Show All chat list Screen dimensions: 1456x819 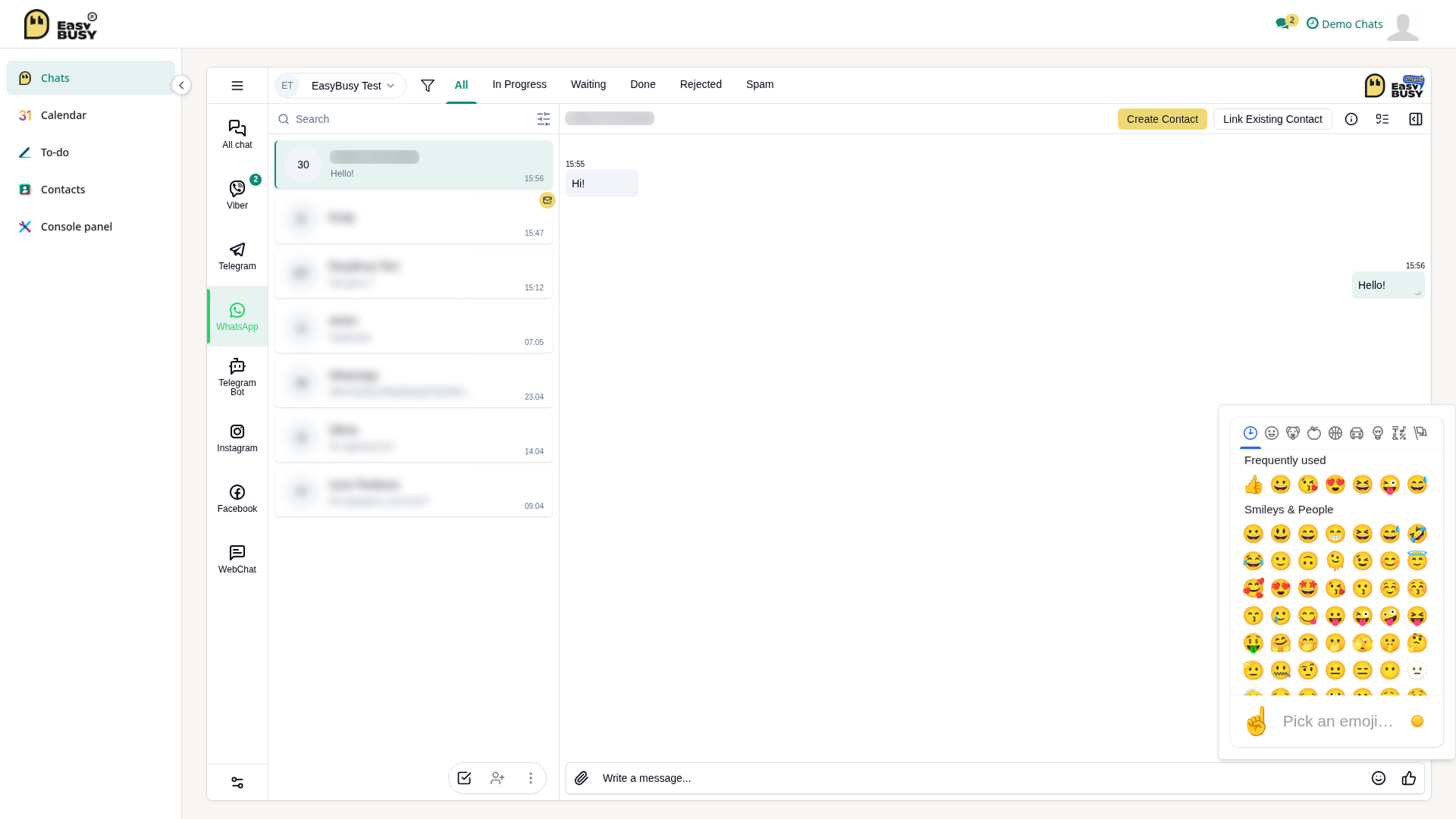tap(237, 134)
